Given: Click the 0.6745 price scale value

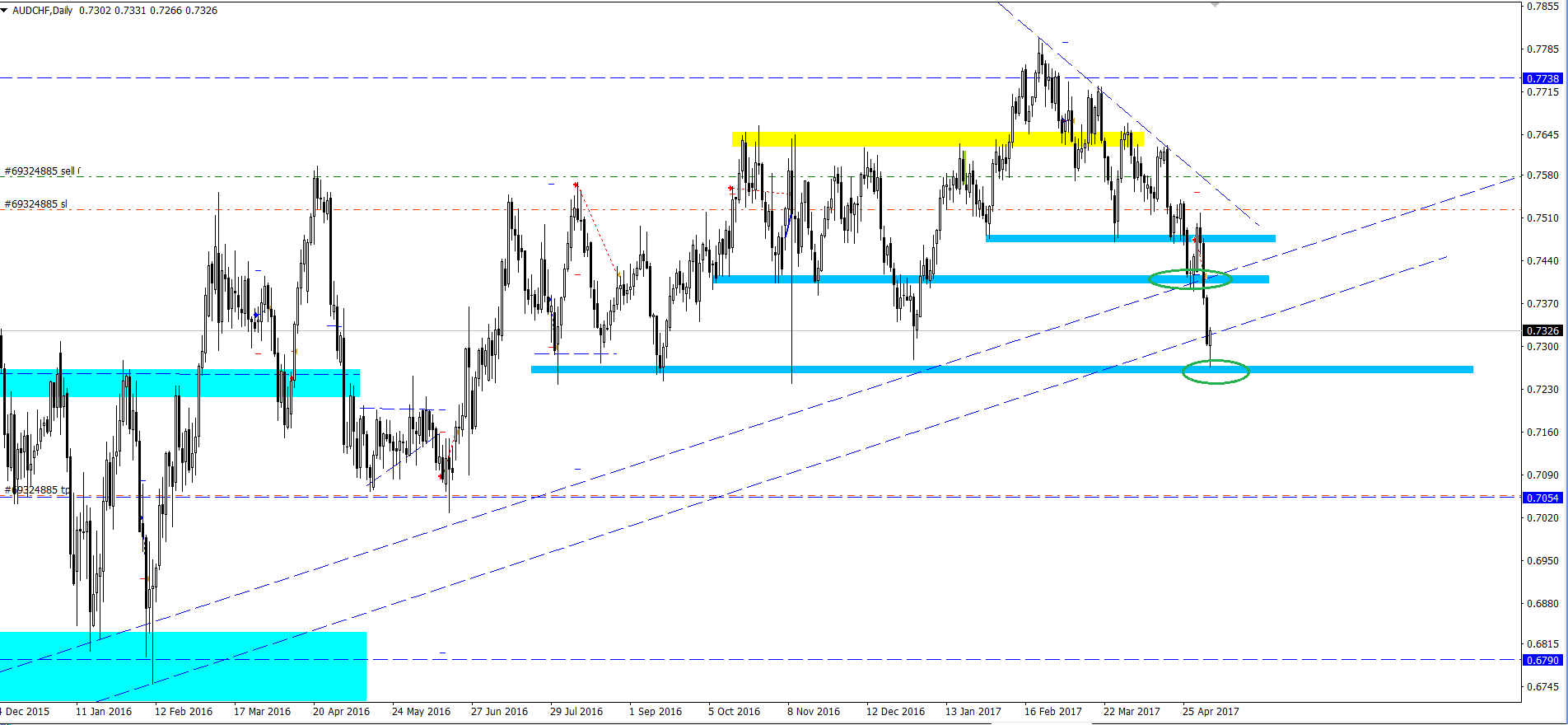Looking at the screenshot, I should [1542, 686].
